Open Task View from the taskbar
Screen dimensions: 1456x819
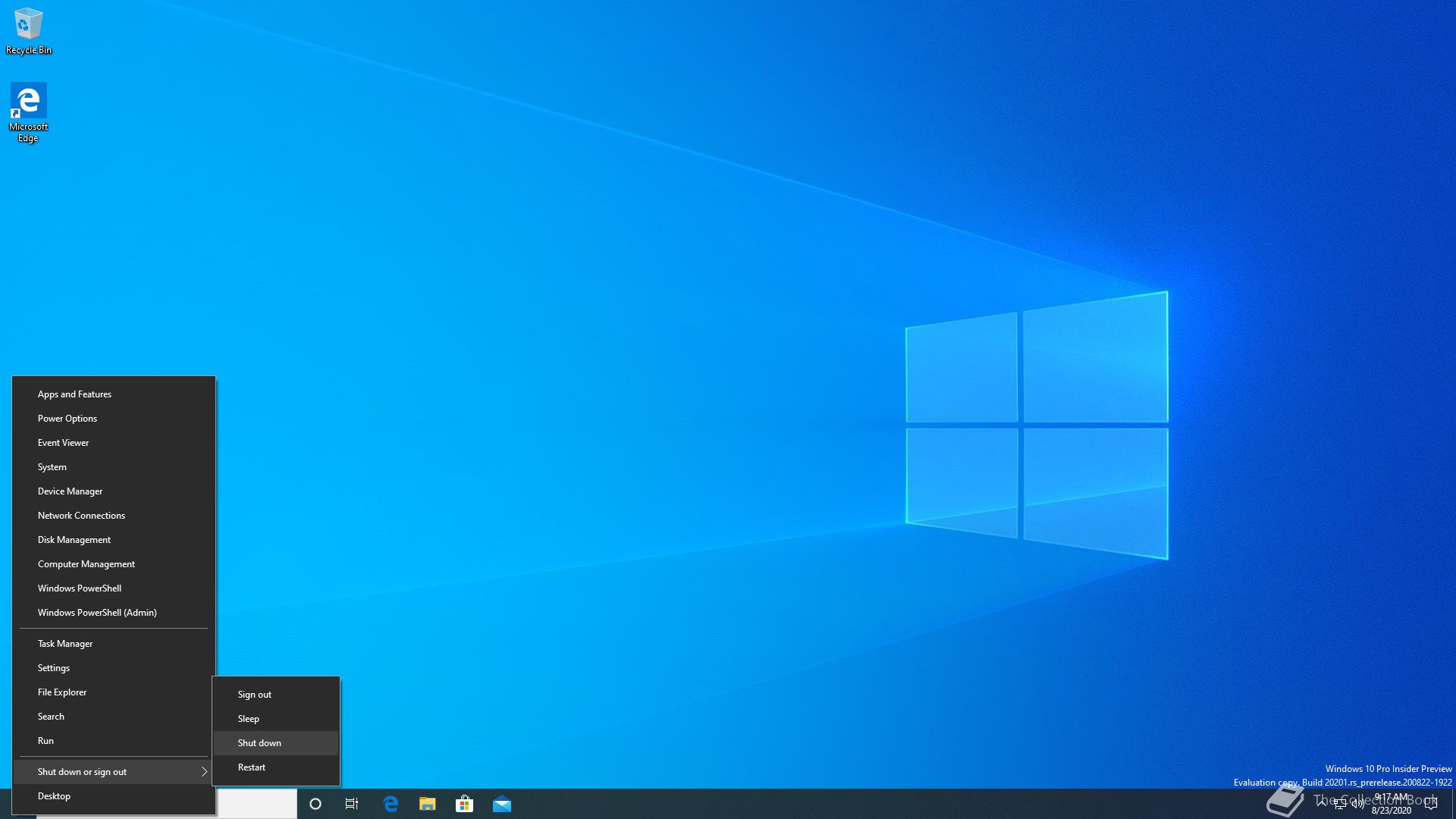[352, 804]
